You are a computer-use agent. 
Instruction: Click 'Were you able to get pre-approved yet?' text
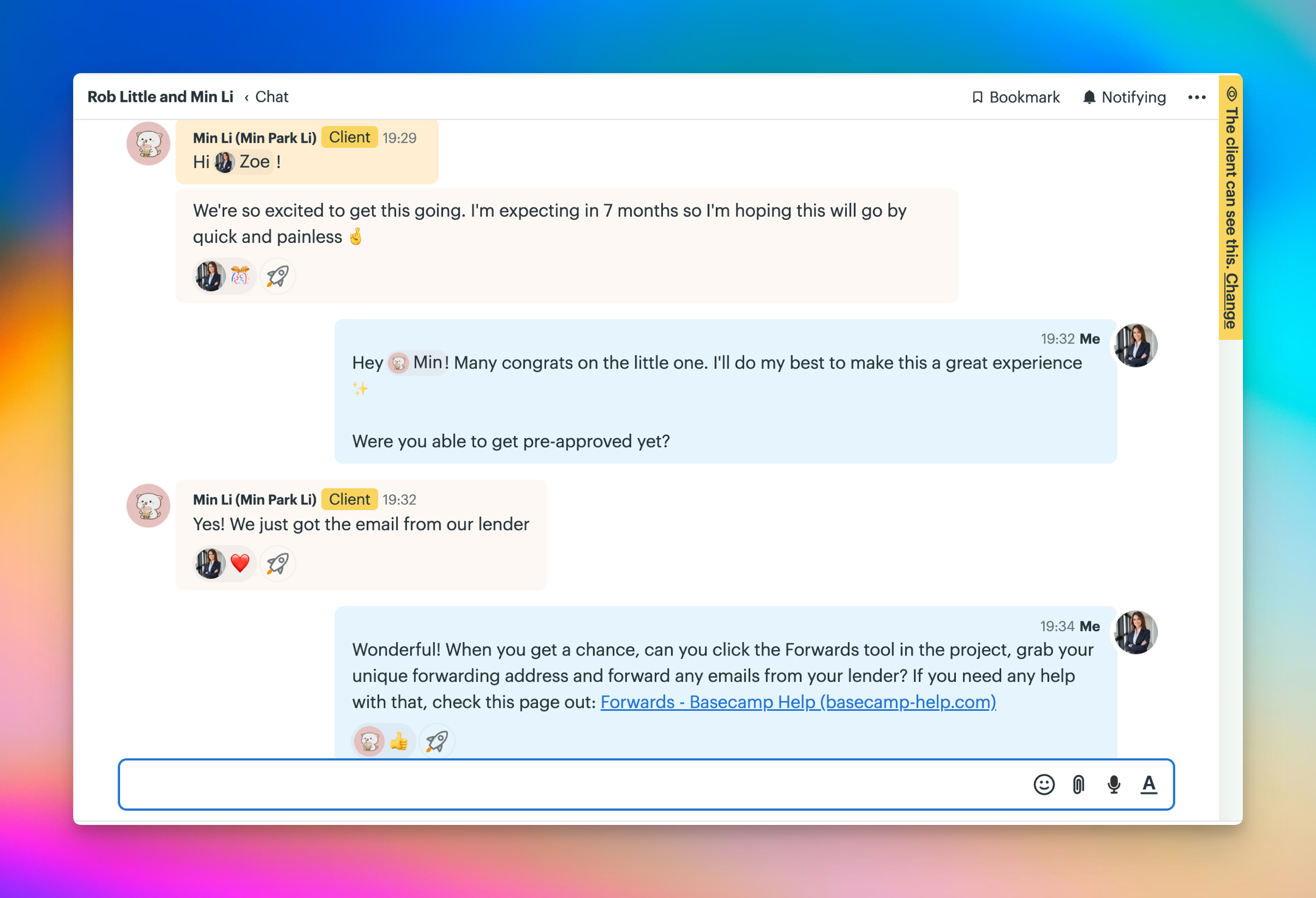(511, 441)
